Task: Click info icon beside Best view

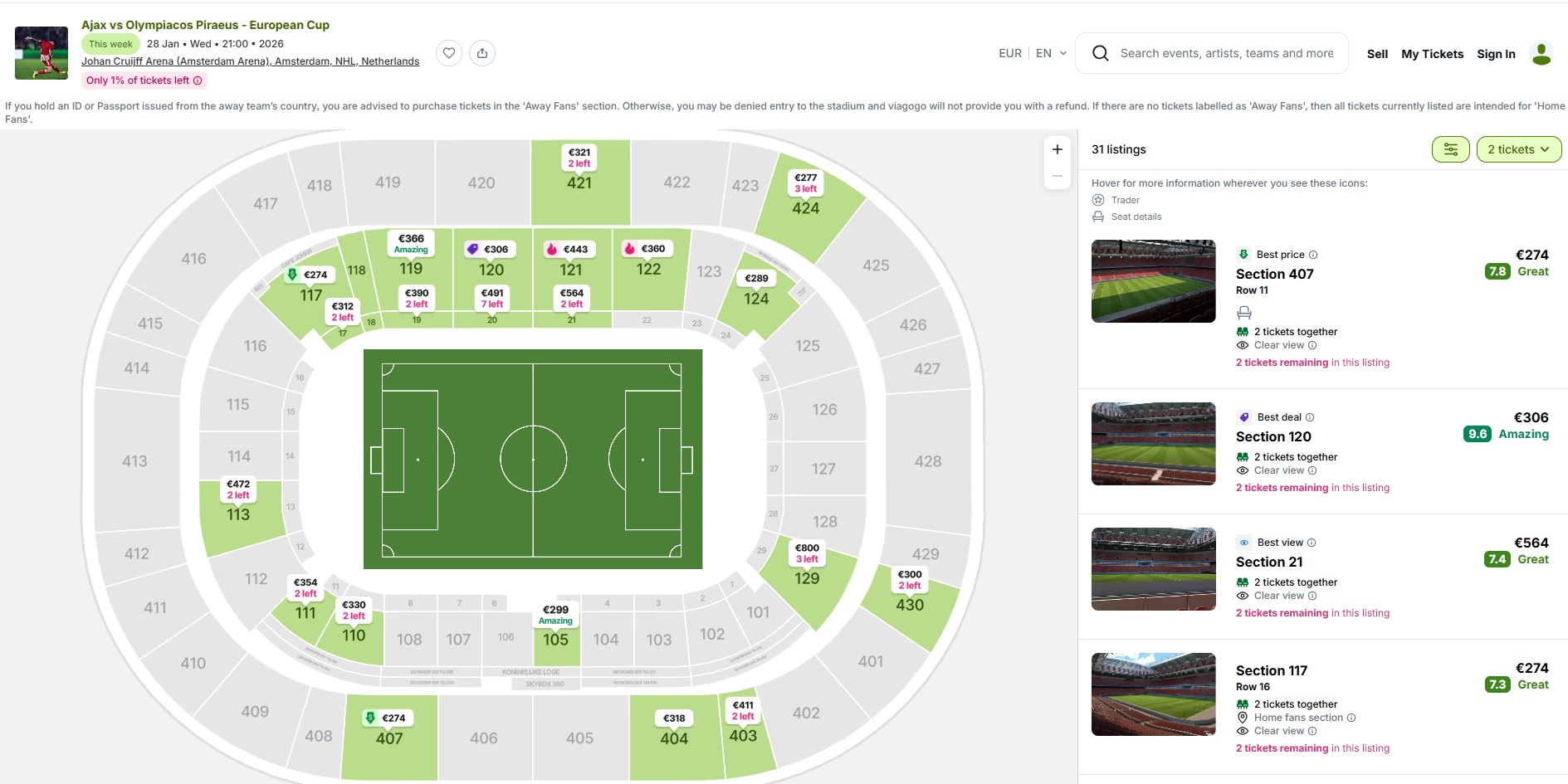Action: click(1312, 543)
